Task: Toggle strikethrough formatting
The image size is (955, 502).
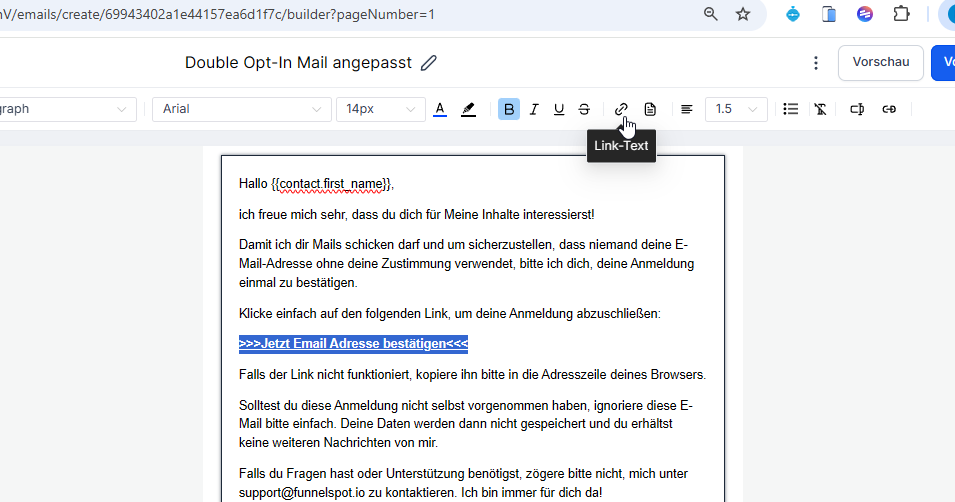Action: 583,109
